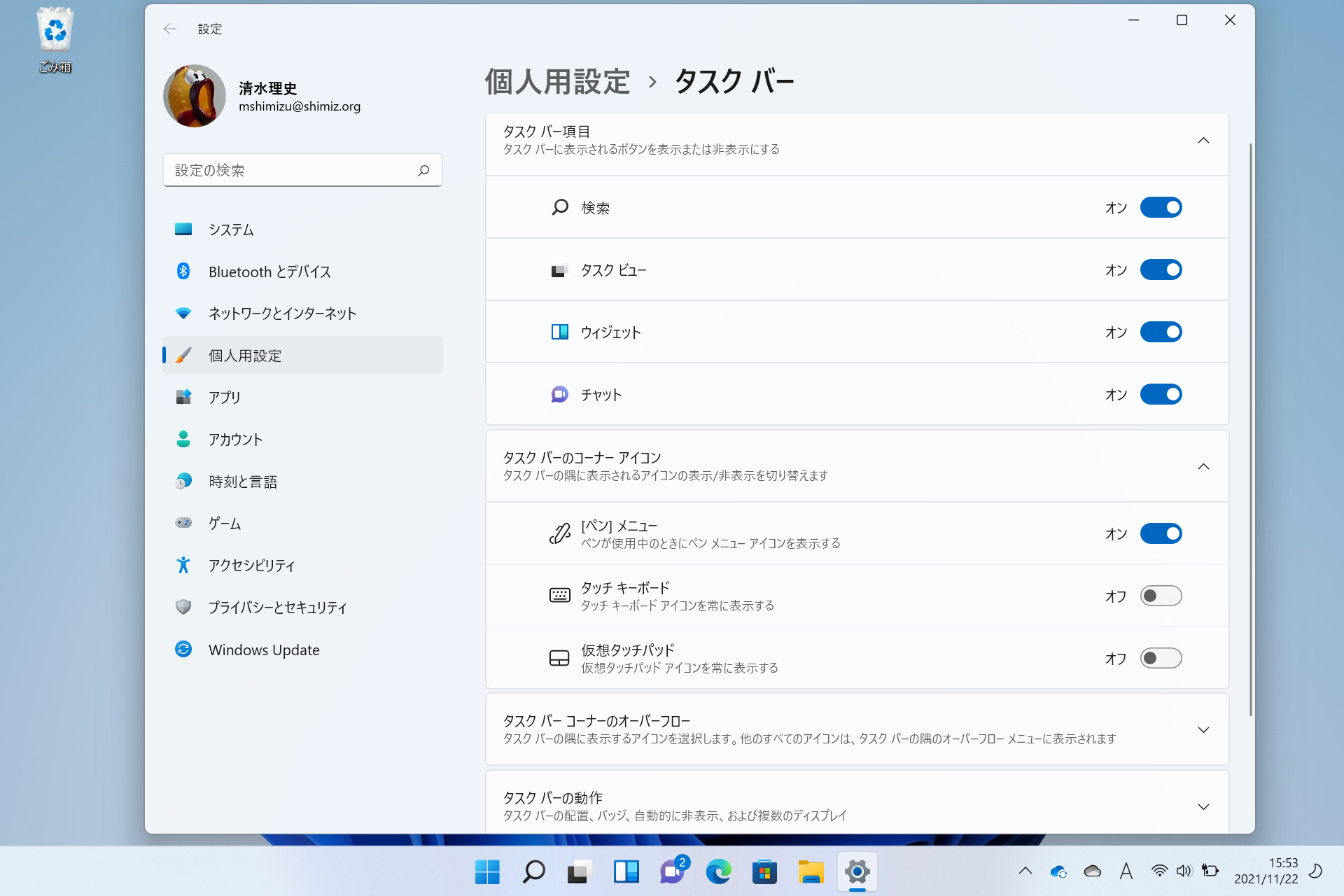The height and width of the screenshot is (896, 1344).
Task: Click the back arrow in Settings
Action: [x=170, y=29]
